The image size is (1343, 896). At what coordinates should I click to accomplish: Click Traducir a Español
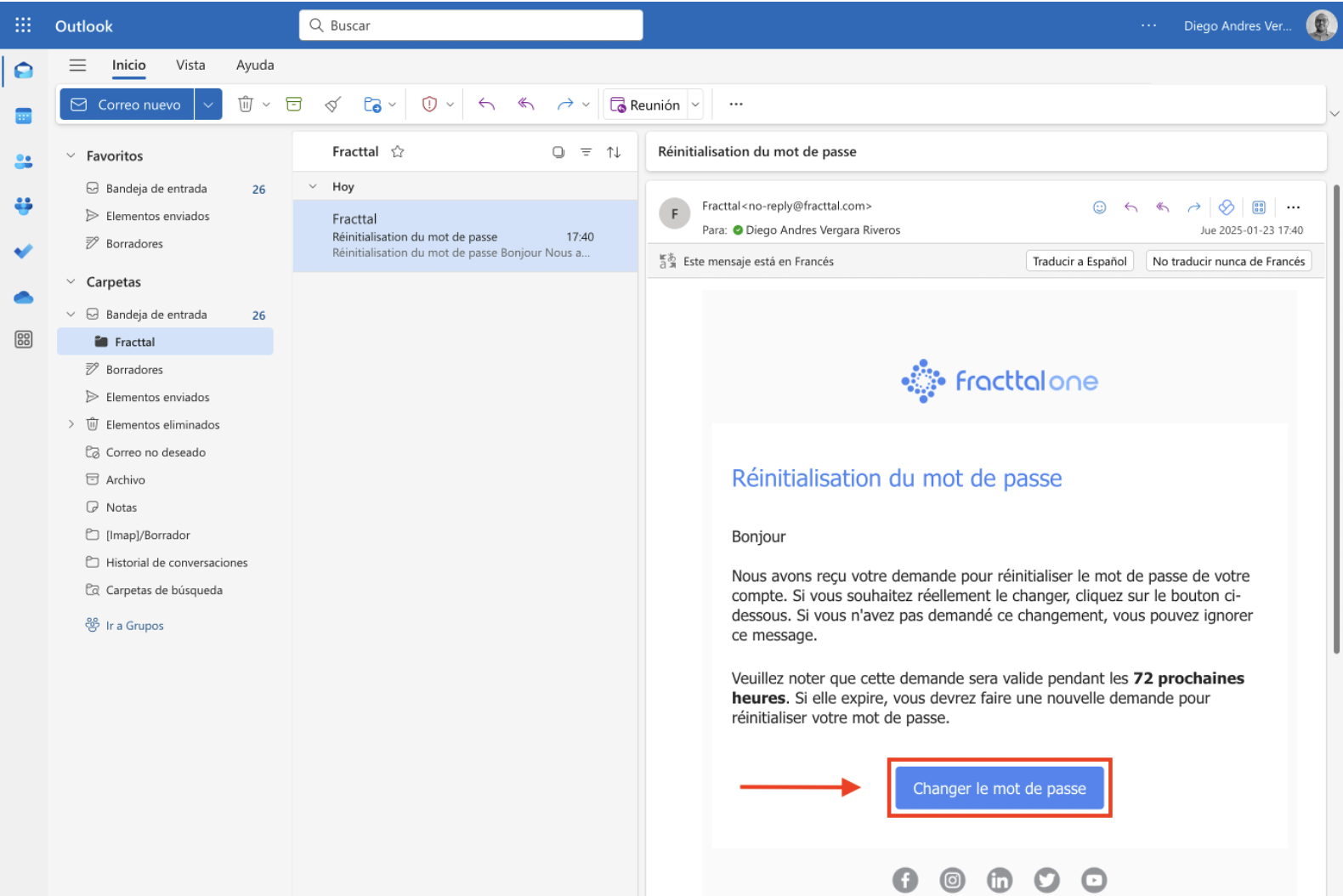(x=1079, y=261)
